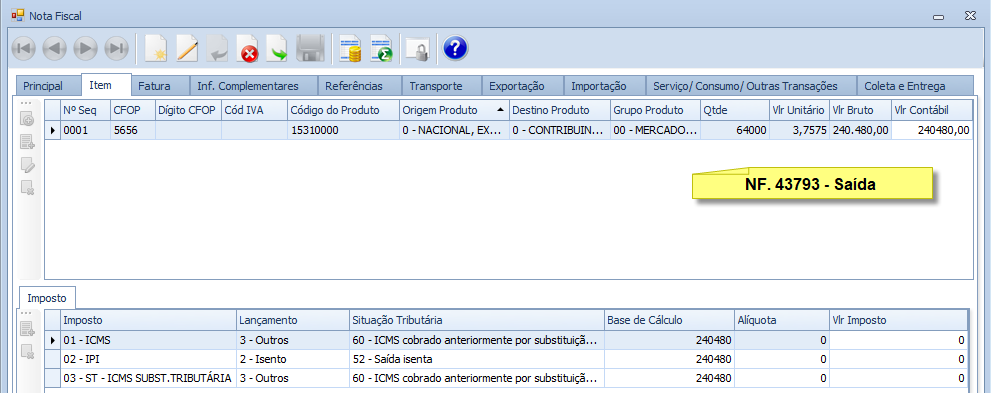Viewport: 991px width, 393px height.
Task: Click the Situação Tributária column header
Action: point(477,320)
